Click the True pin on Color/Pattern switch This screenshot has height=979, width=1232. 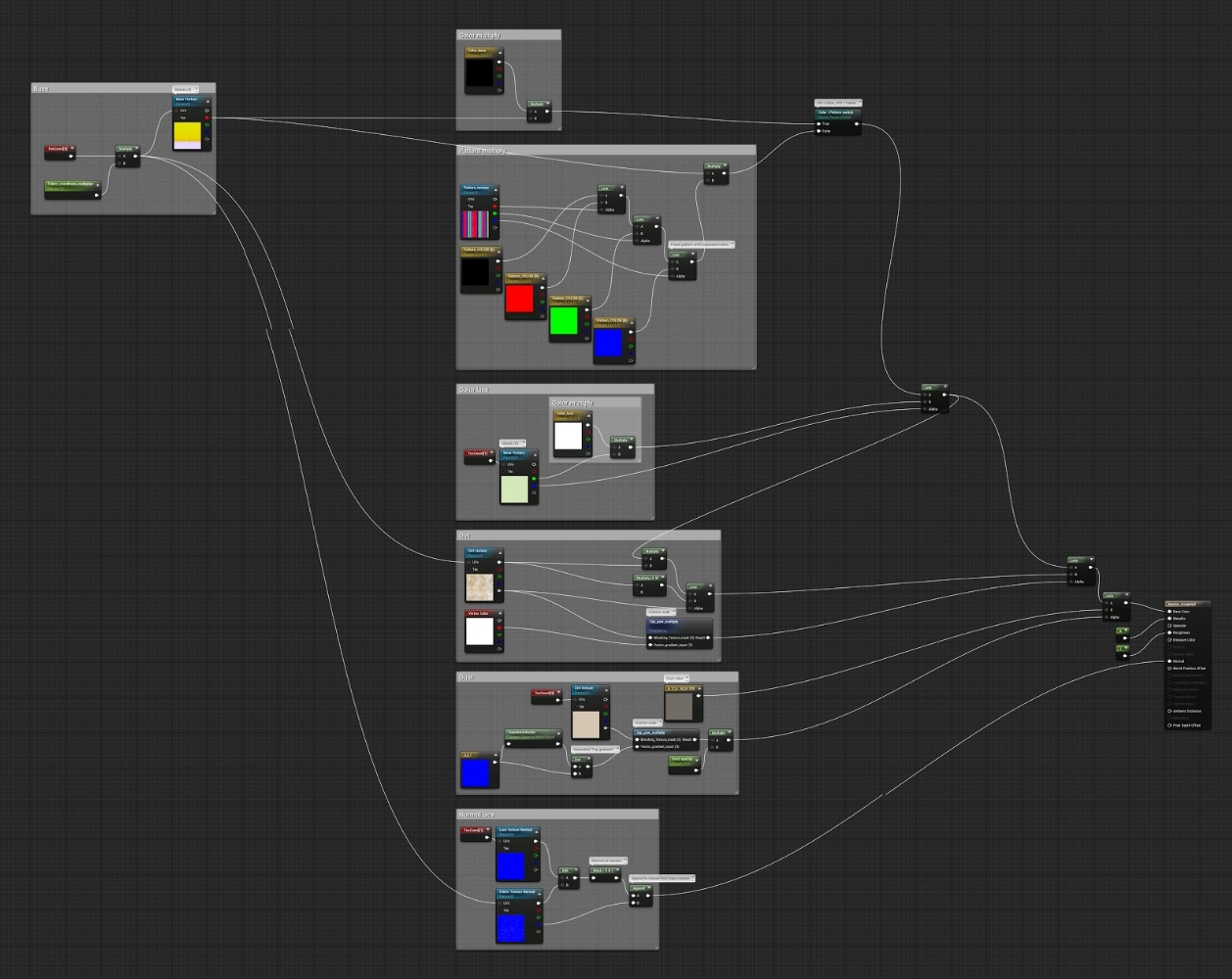tap(819, 124)
